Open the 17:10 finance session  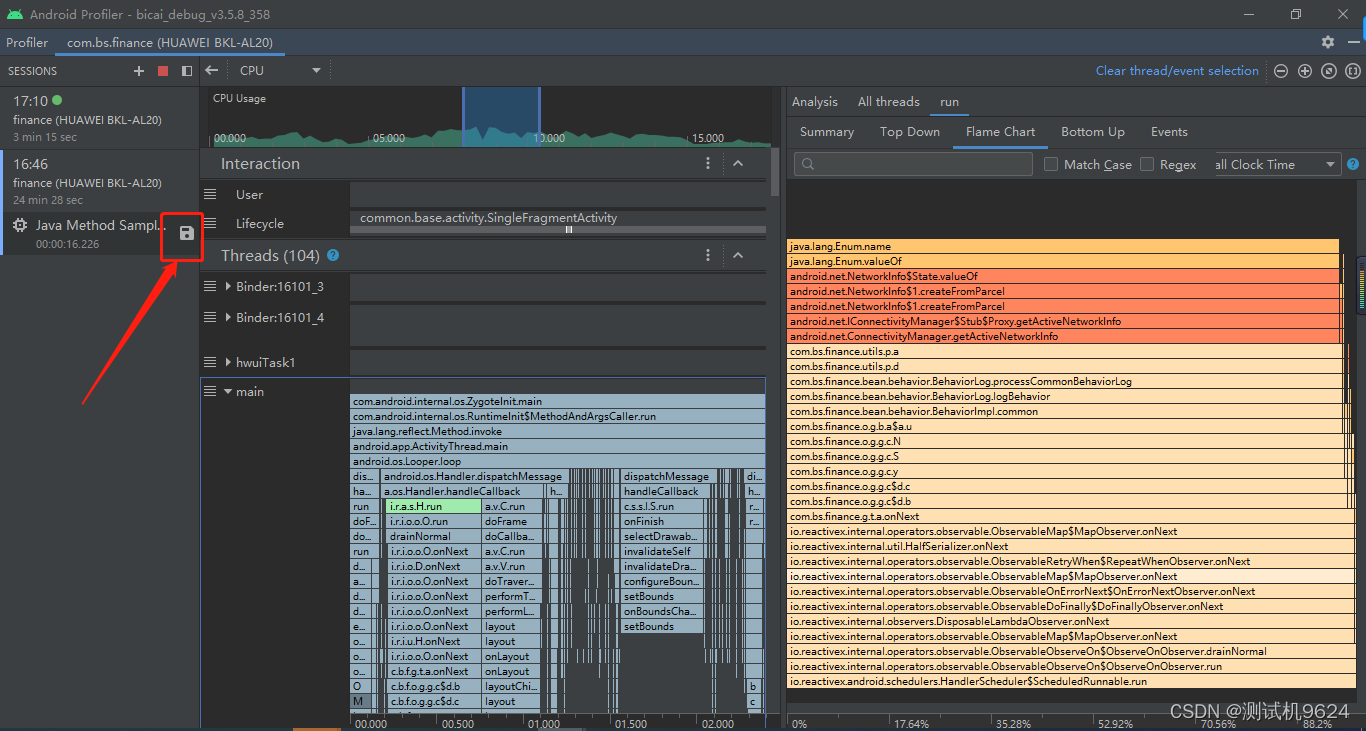(x=100, y=117)
